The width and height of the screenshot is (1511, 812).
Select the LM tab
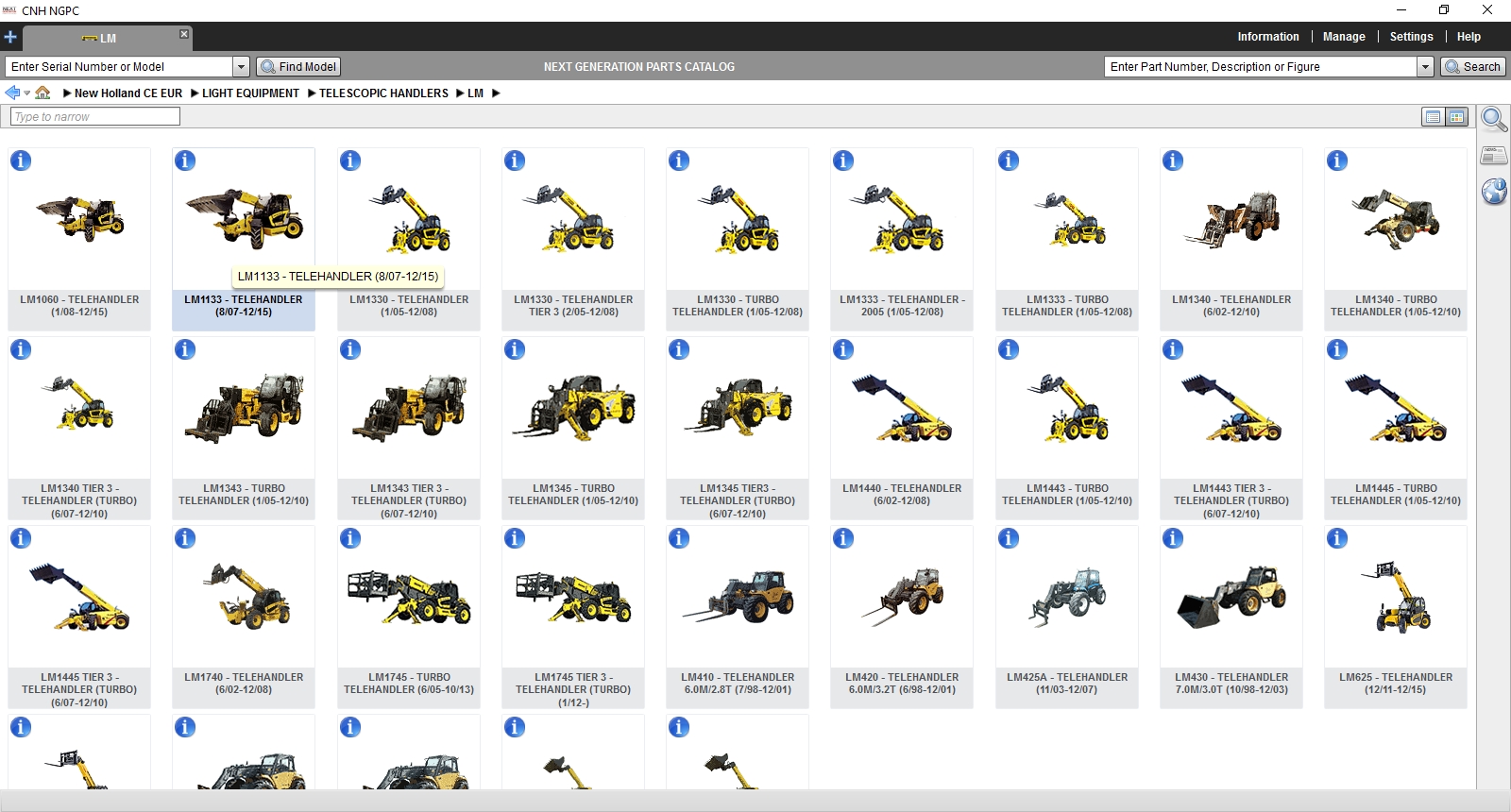(106, 39)
